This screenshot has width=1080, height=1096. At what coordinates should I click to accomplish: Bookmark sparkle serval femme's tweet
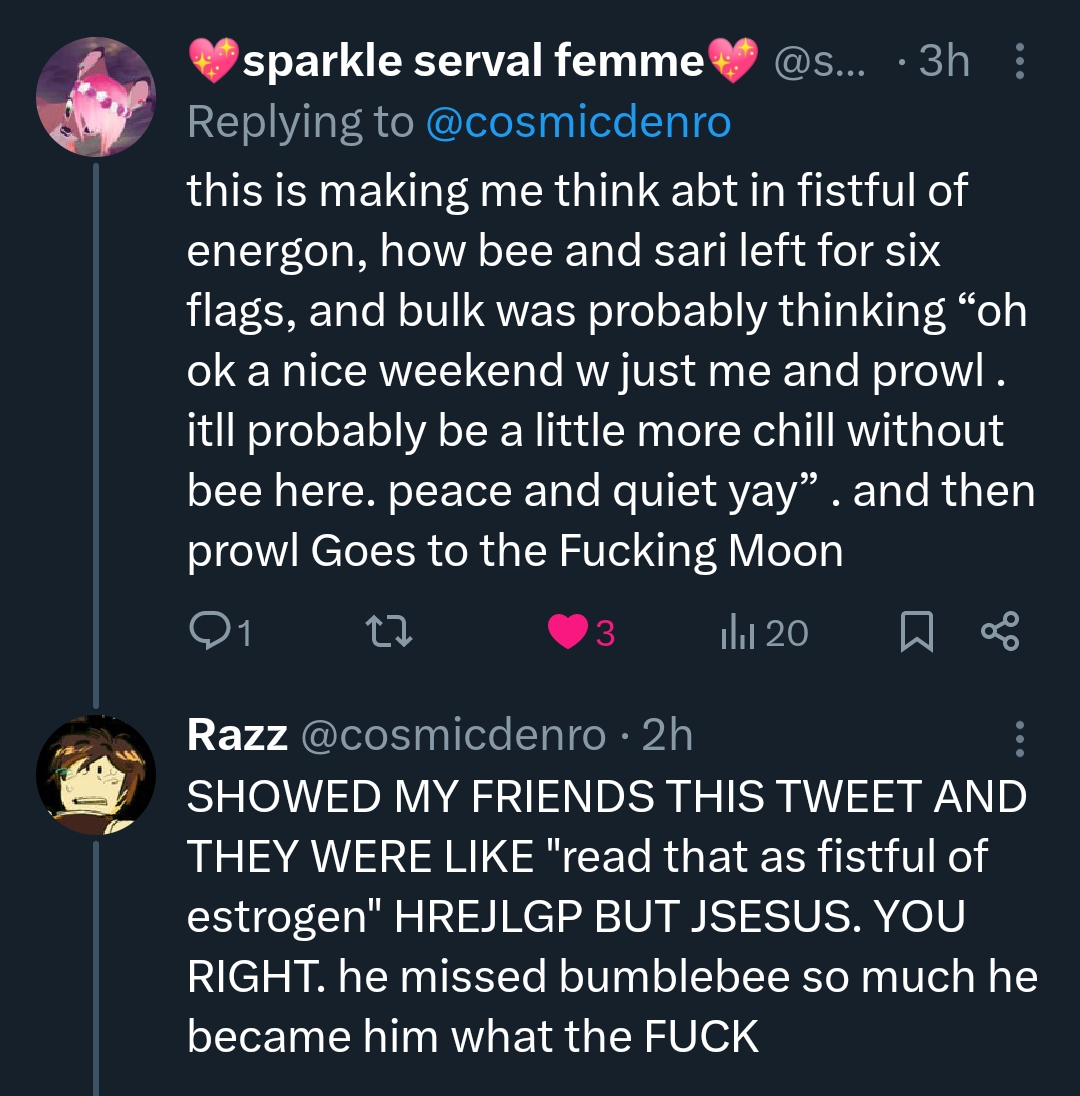point(915,633)
